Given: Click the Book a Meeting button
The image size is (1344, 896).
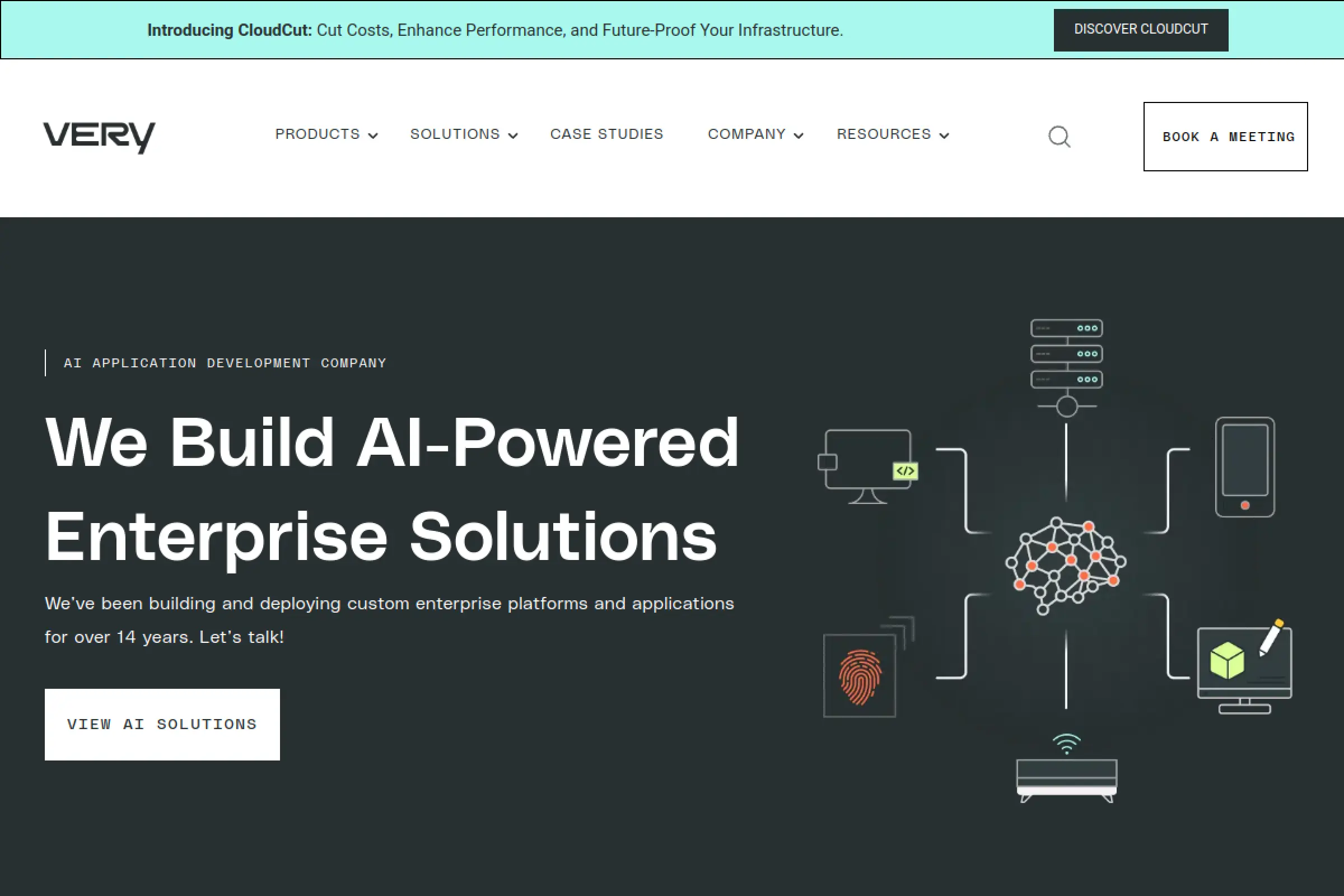Looking at the screenshot, I should [x=1225, y=137].
